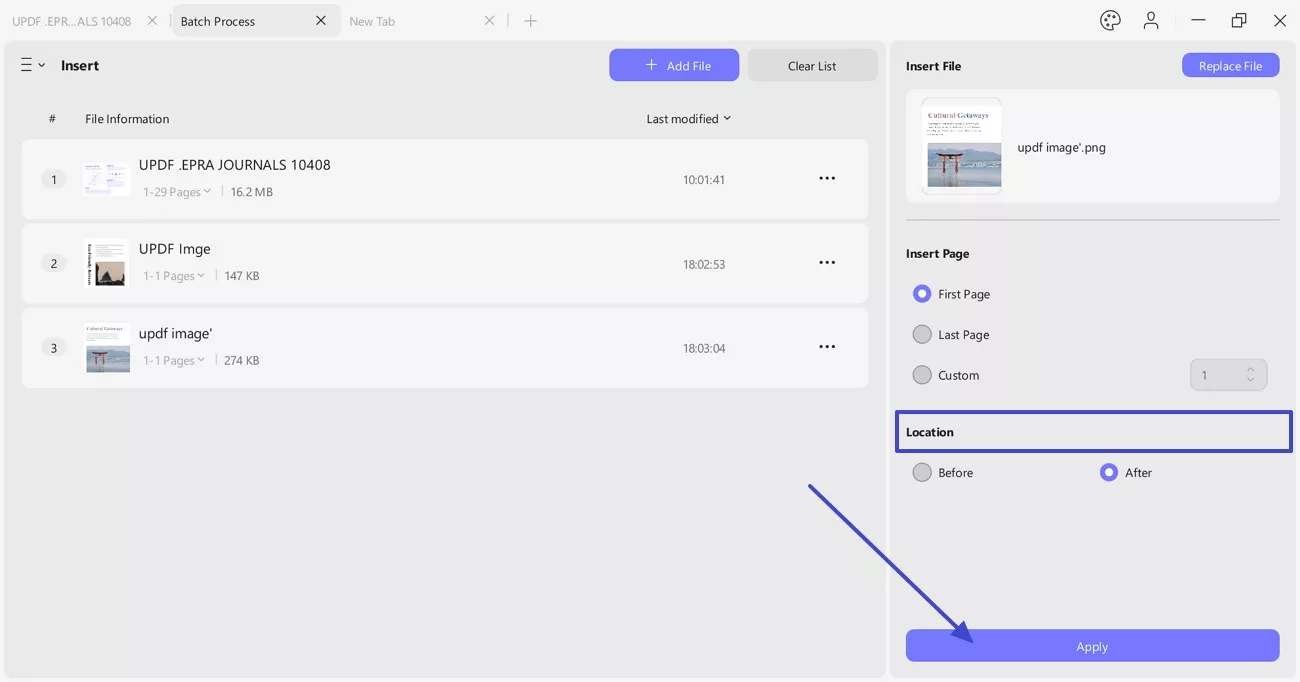Viewport: 1300px width, 682px height.
Task: Select the First Page radio option
Action: [x=922, y=294]
